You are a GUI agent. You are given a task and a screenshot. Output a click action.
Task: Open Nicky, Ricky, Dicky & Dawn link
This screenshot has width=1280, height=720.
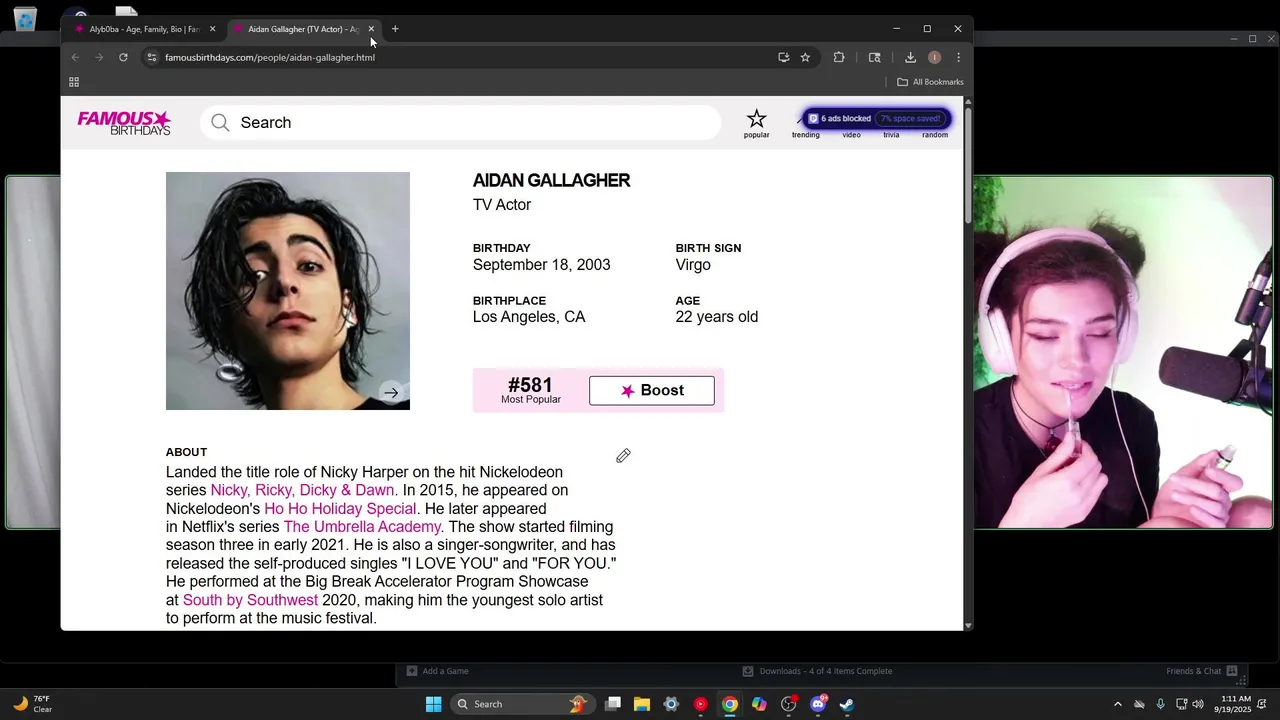point(302,490)
